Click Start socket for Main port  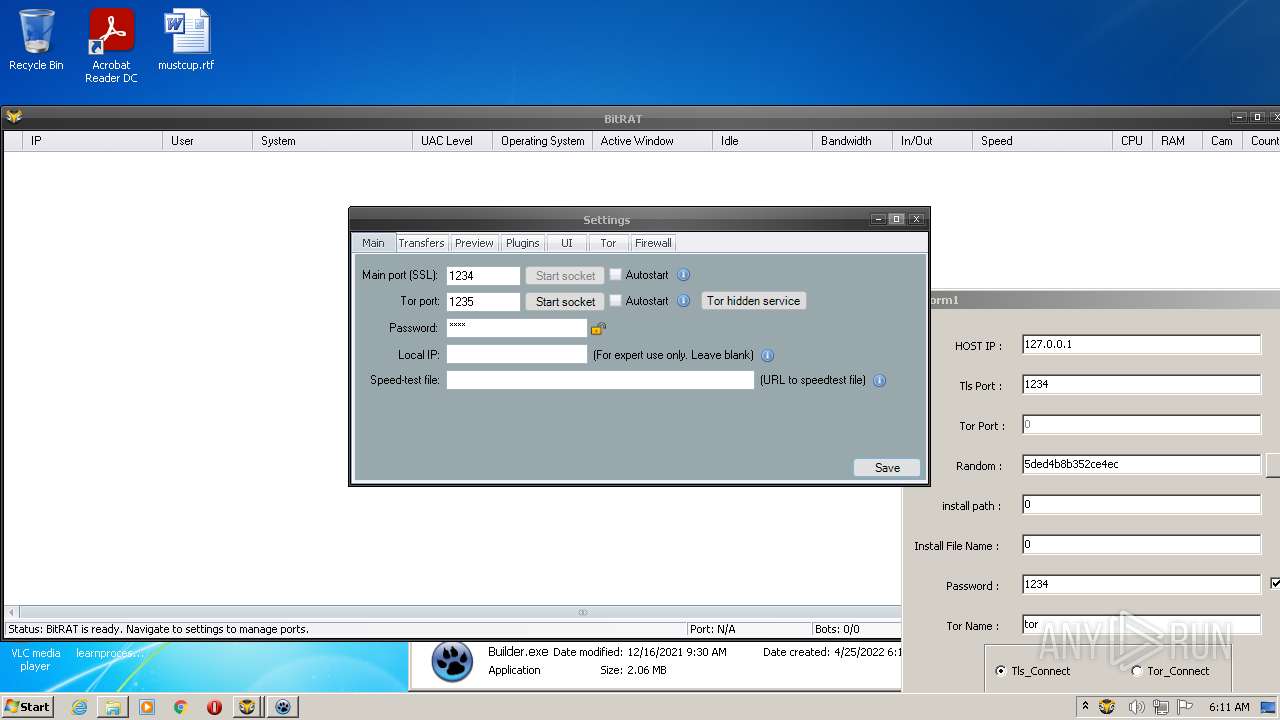565,275
